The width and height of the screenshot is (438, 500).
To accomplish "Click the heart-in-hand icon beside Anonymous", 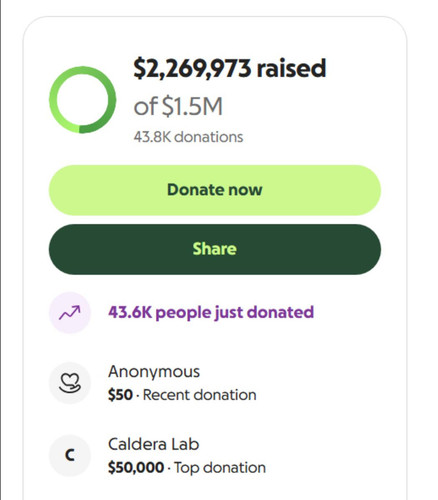I will point(70,383).
